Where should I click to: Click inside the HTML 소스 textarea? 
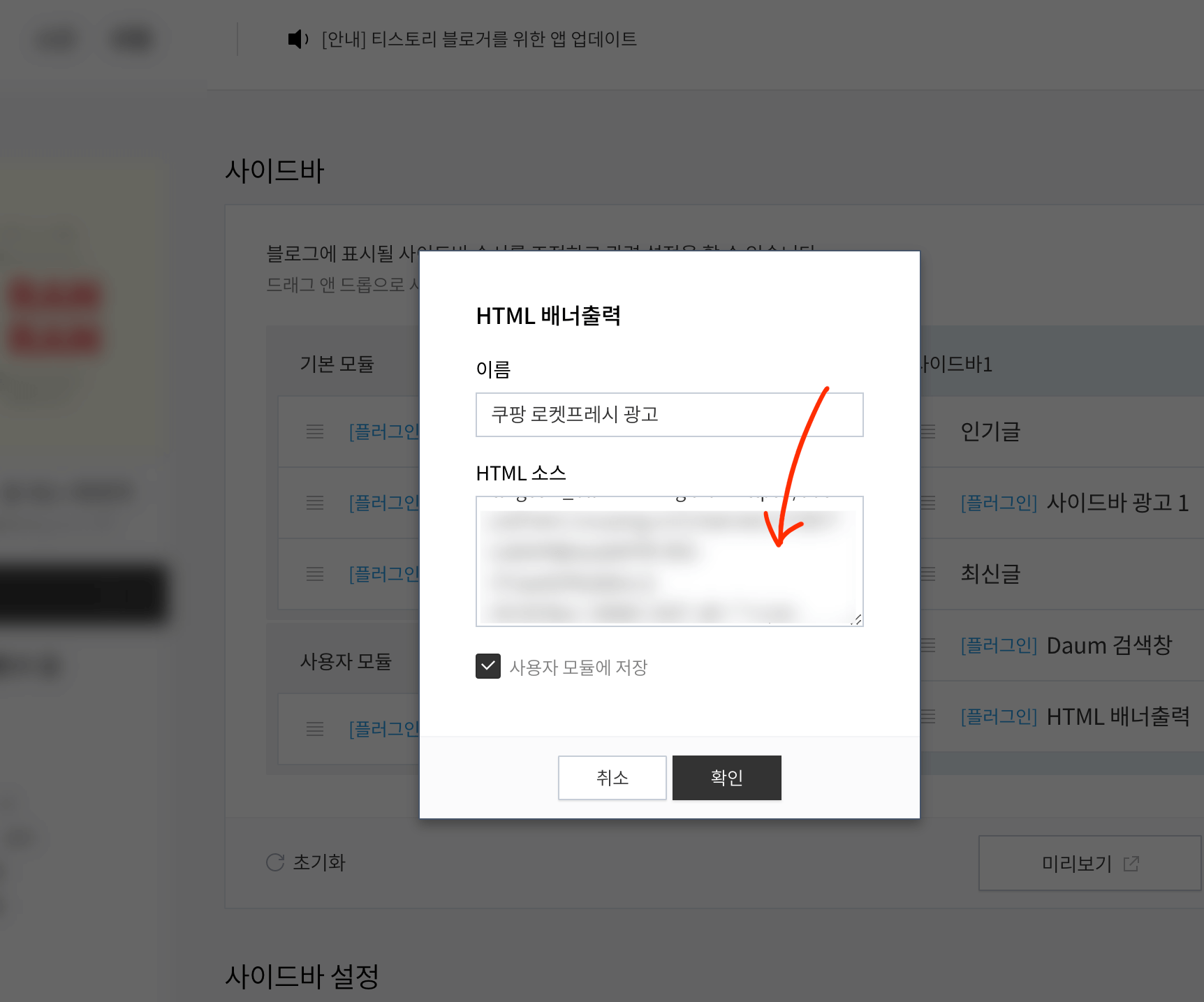pos(669,561)
